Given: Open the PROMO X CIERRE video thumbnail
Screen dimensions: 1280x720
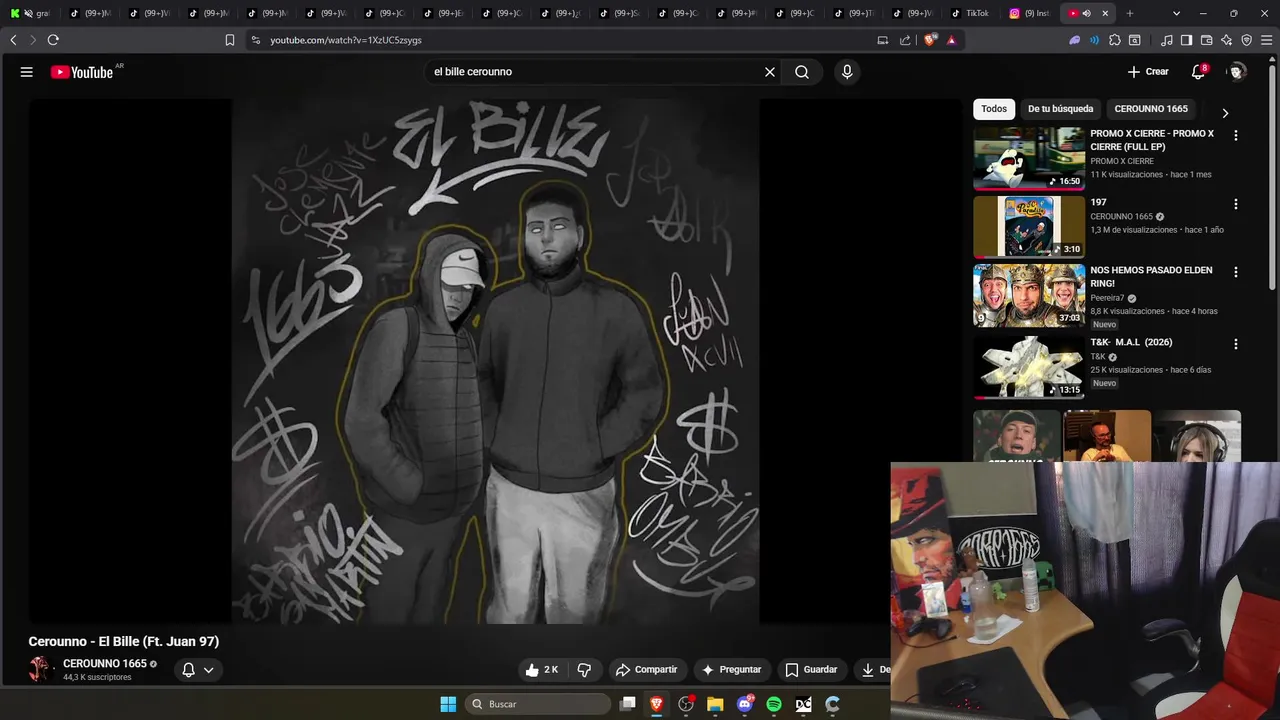Looking at the screenshot, I should (1029, 158).
